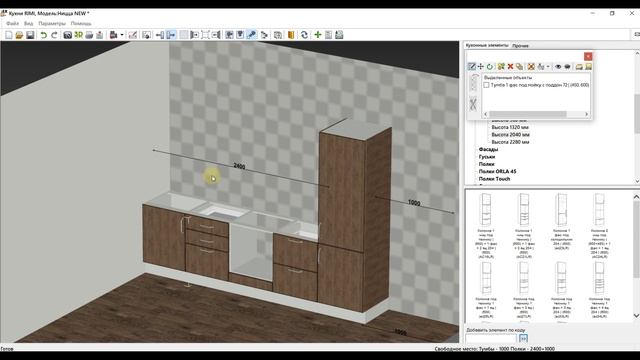Screen dimensions: 640x360
Task: Select the first column cabinet thumbnail in the top row
Action: coord(486,210)
